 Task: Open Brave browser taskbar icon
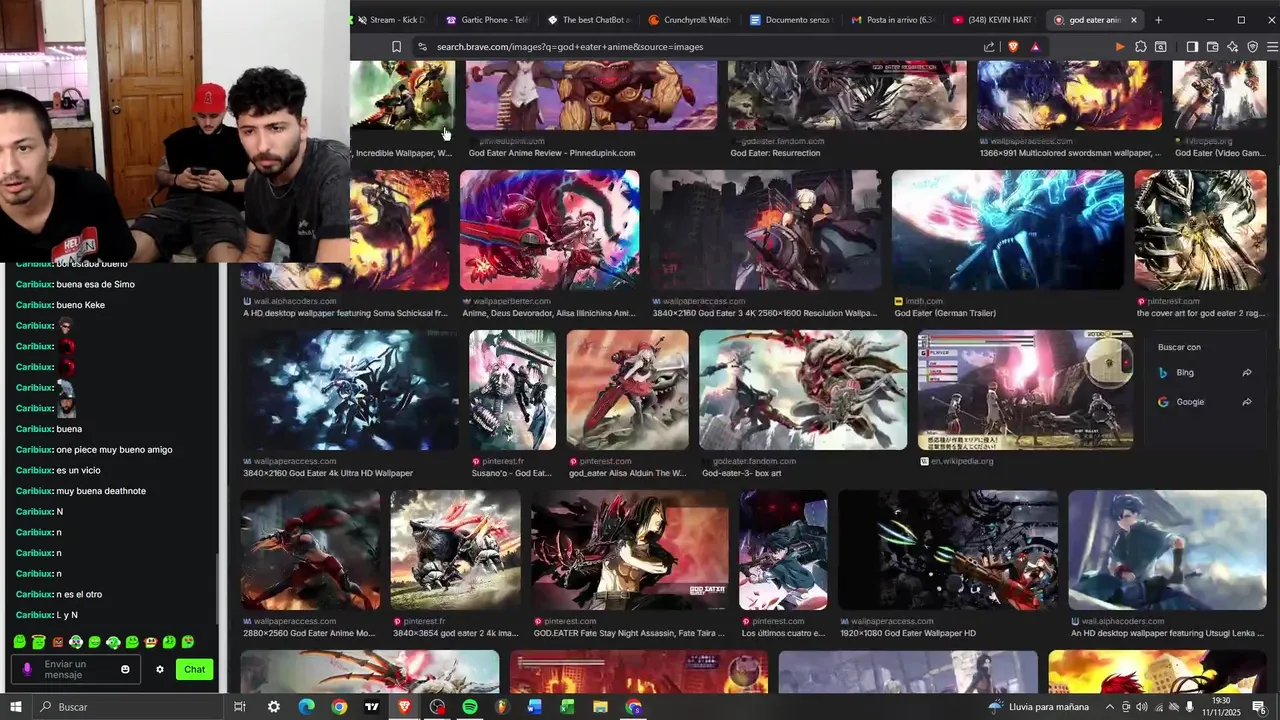click(x=404, y=707)
